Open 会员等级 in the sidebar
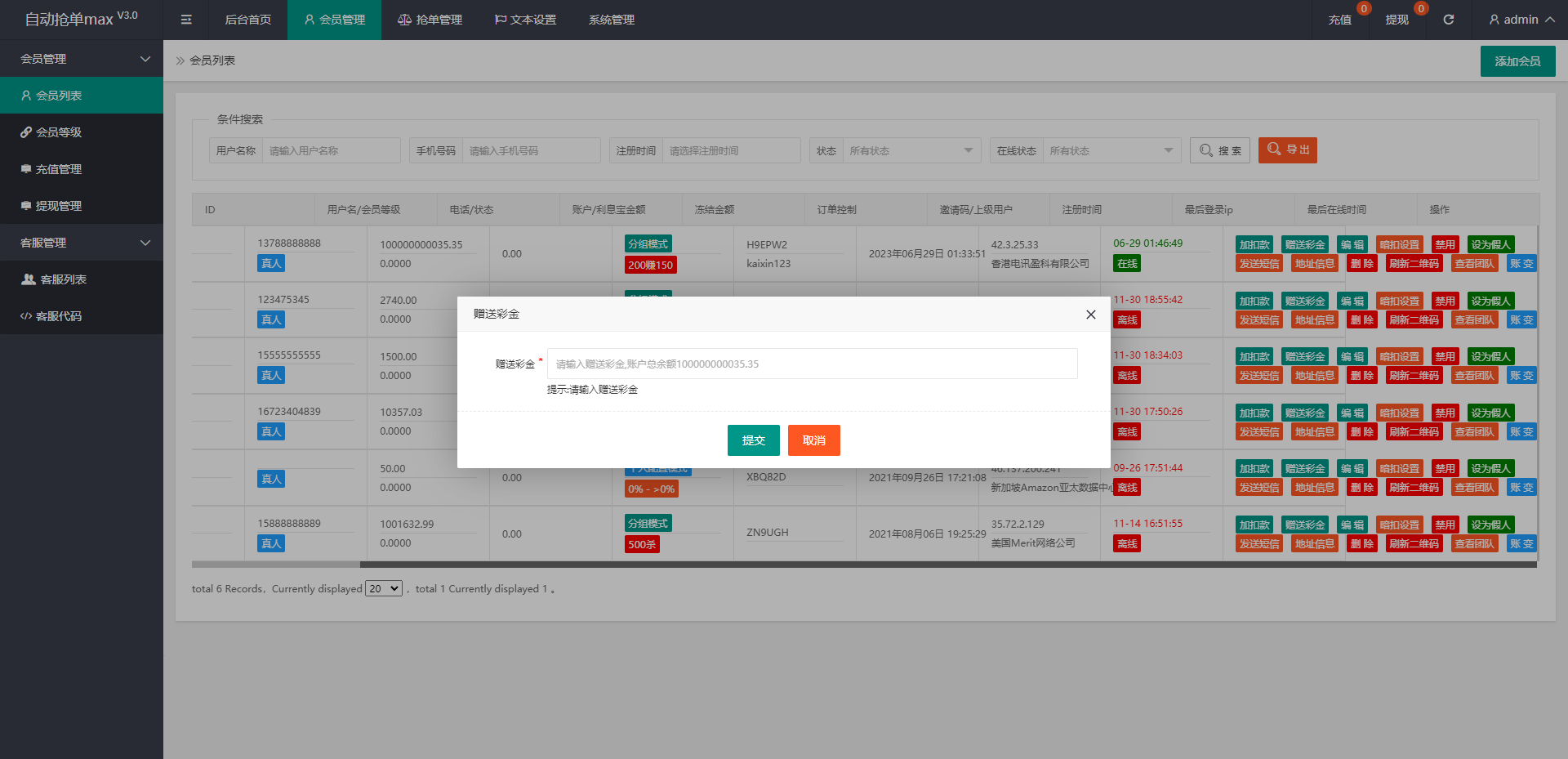 pos(59,132)
